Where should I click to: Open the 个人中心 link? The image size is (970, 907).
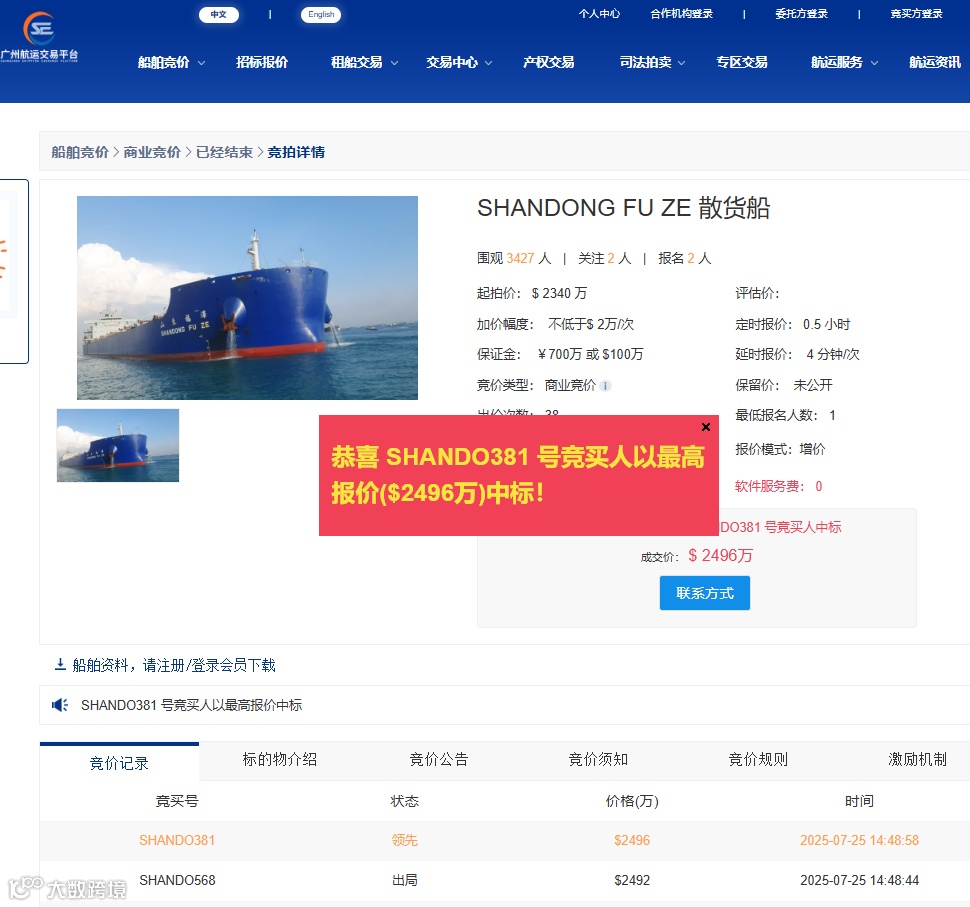599,14
